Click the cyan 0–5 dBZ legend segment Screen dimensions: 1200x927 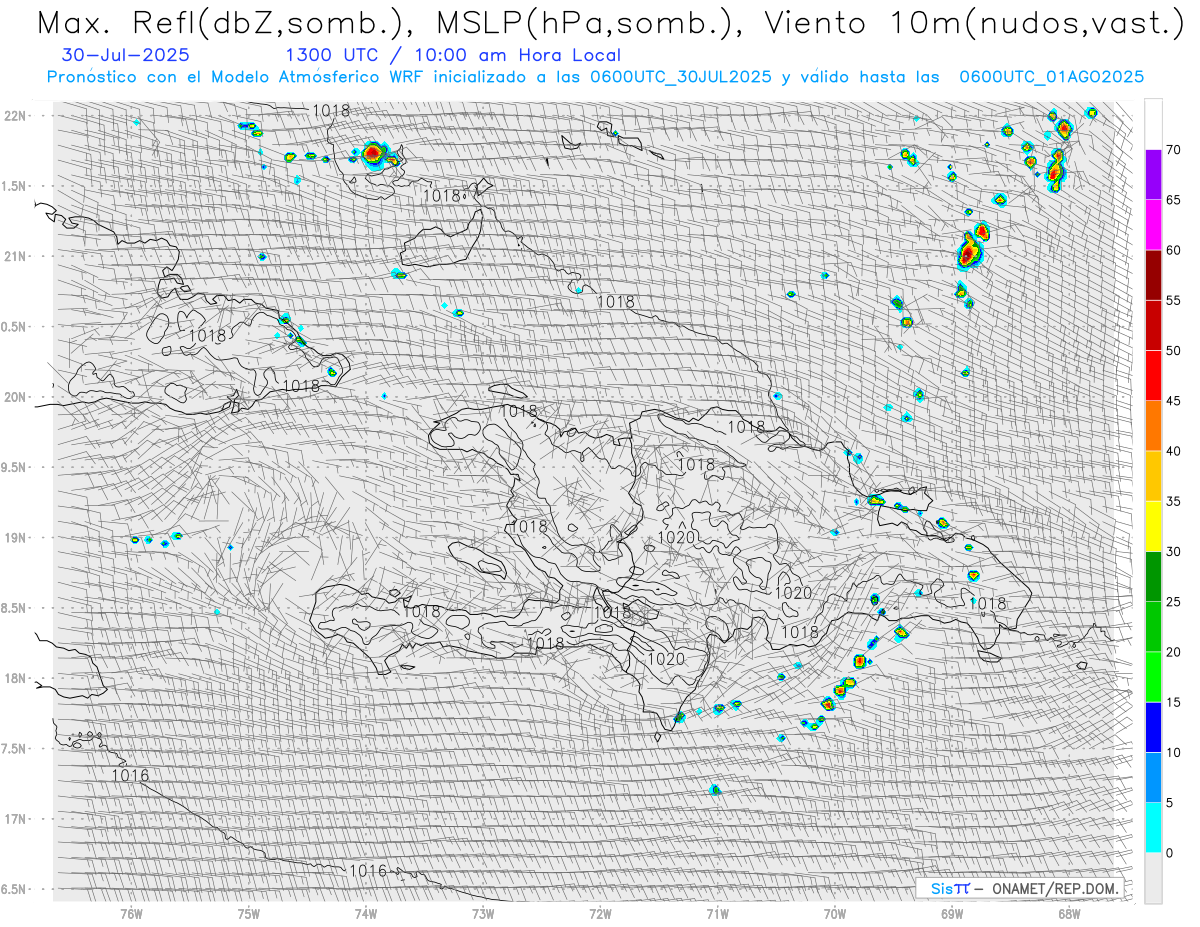point(1153,827)
